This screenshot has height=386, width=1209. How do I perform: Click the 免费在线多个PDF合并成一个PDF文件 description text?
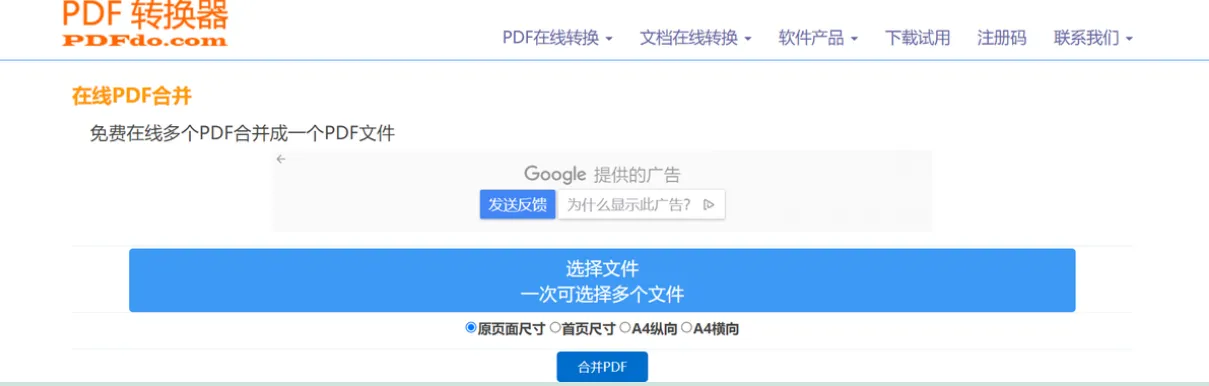(243, 133)
